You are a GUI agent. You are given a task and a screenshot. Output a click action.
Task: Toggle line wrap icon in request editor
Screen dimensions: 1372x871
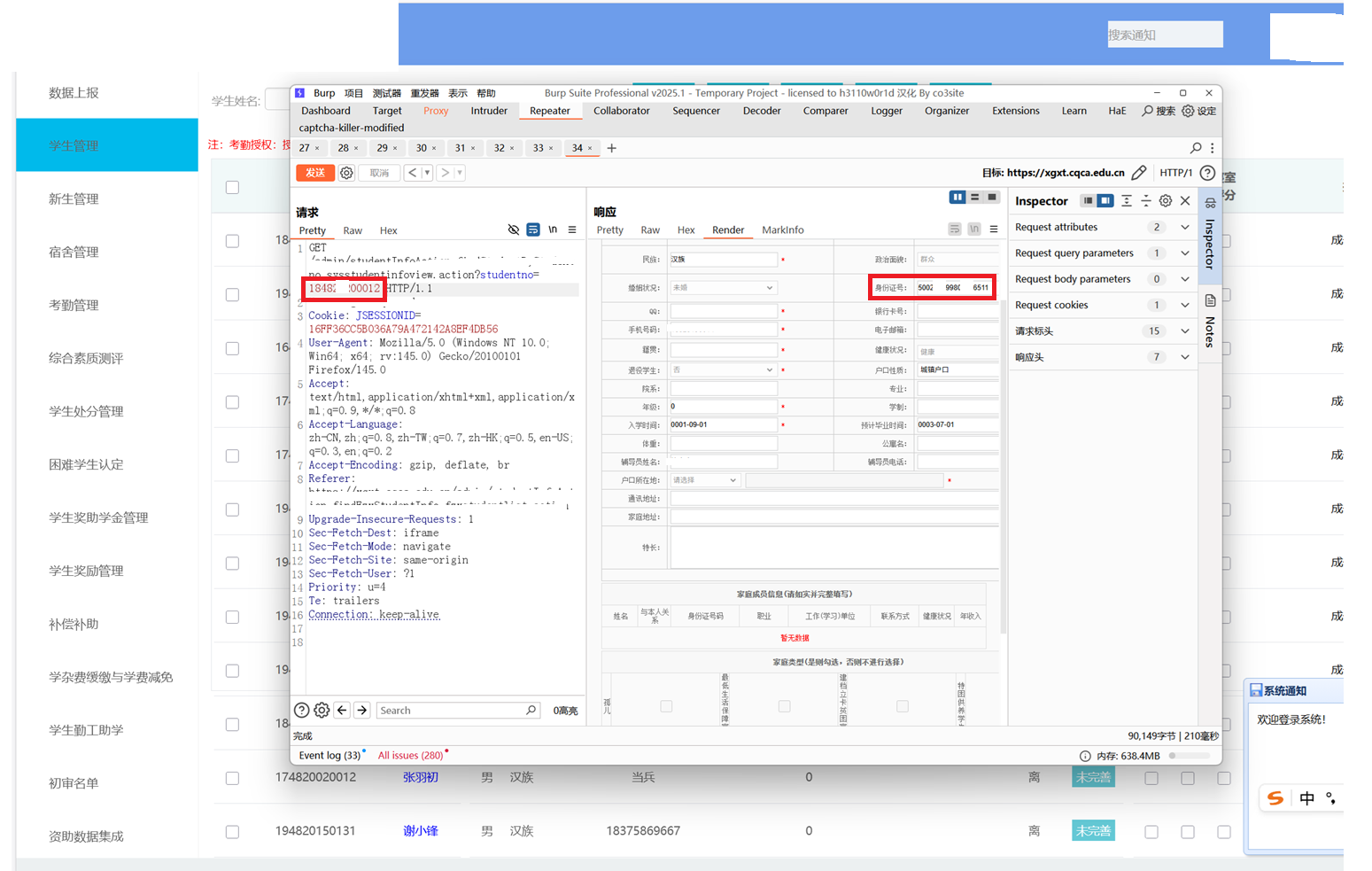[533, 229]
